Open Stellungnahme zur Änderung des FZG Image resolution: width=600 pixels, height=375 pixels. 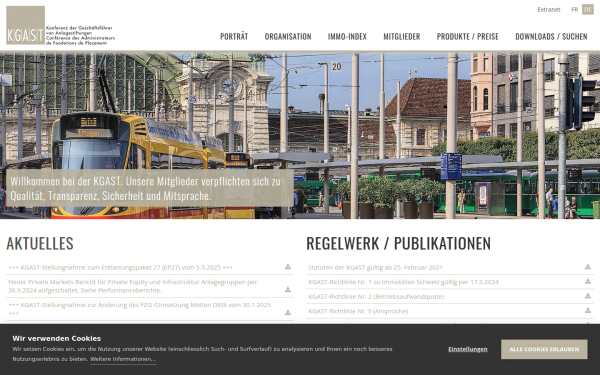pyautogui.click(x=140, y=309)
